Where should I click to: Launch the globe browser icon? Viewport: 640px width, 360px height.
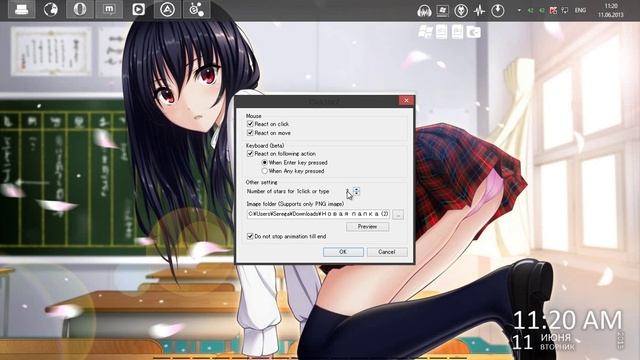(x=51, y=9)
